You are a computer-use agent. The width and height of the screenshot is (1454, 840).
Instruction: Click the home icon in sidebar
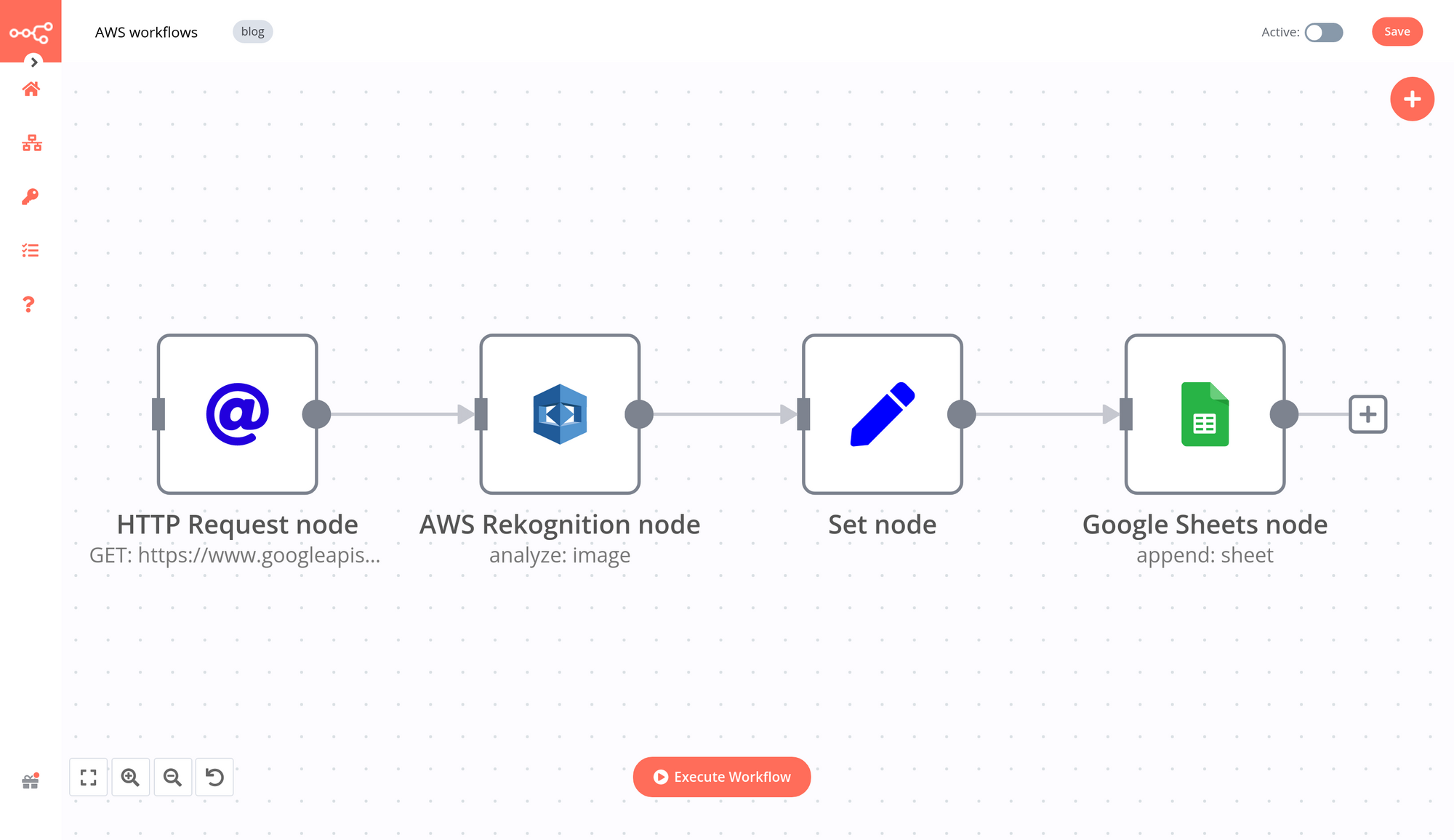(30, 89)
